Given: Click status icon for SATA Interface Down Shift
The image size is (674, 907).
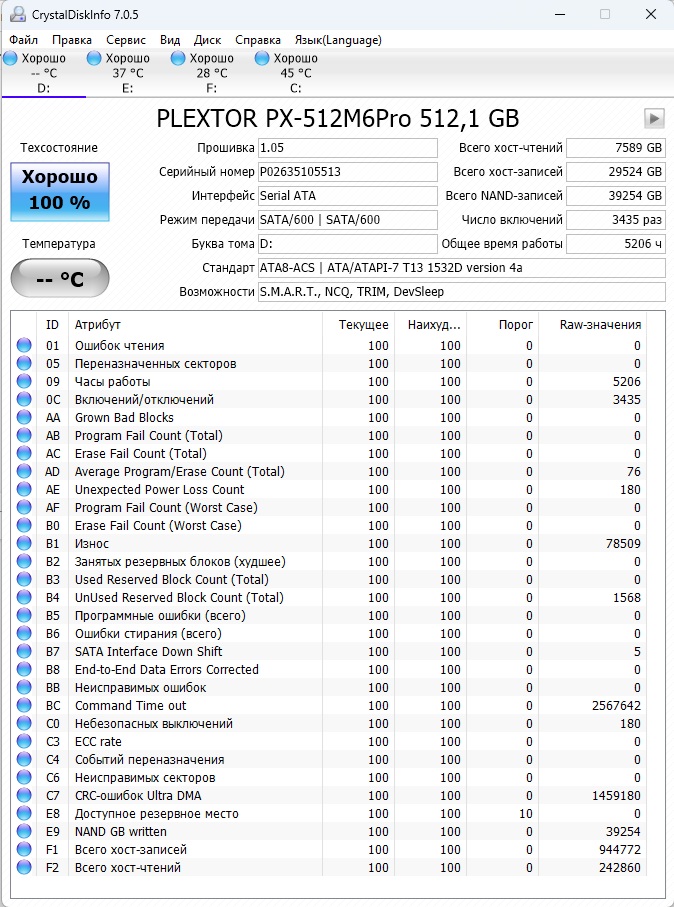Looking at the screenshot, I should 24,651.
